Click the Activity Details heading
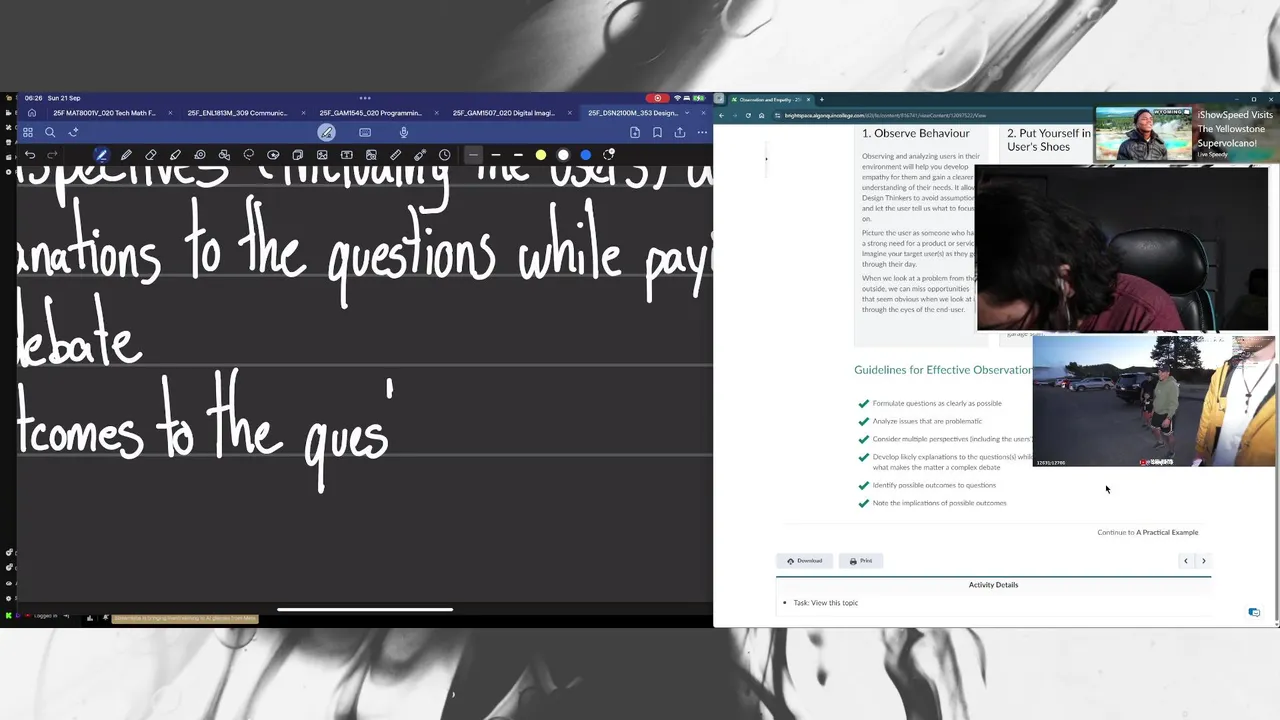 tap(993, 585)
